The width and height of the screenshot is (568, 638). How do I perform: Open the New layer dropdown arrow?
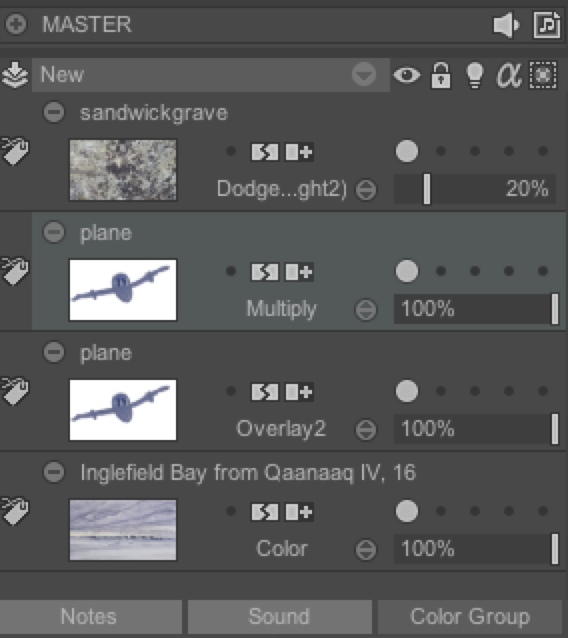point(363,75)
